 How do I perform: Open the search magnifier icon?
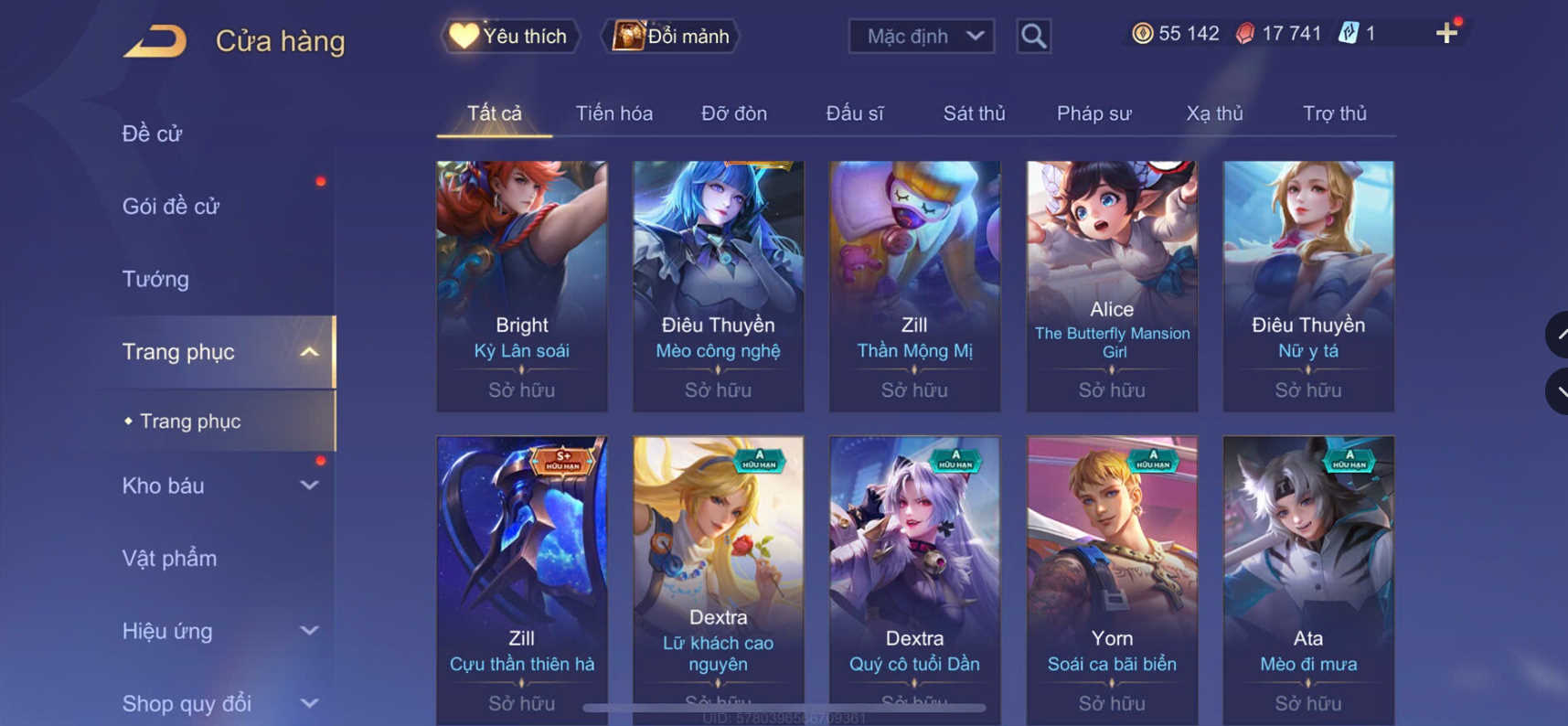(1033, 37)
